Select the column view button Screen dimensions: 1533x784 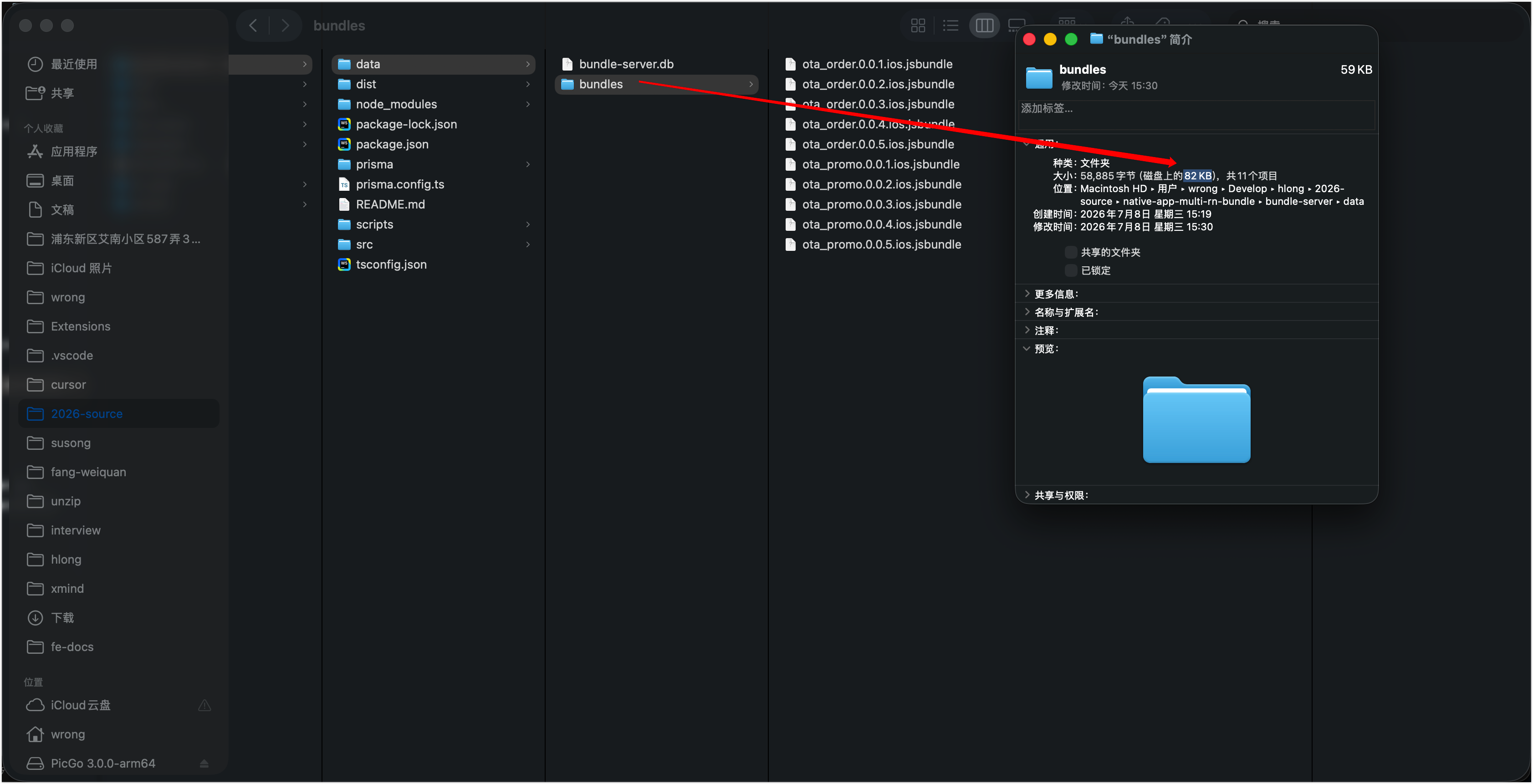pos(984,25)
